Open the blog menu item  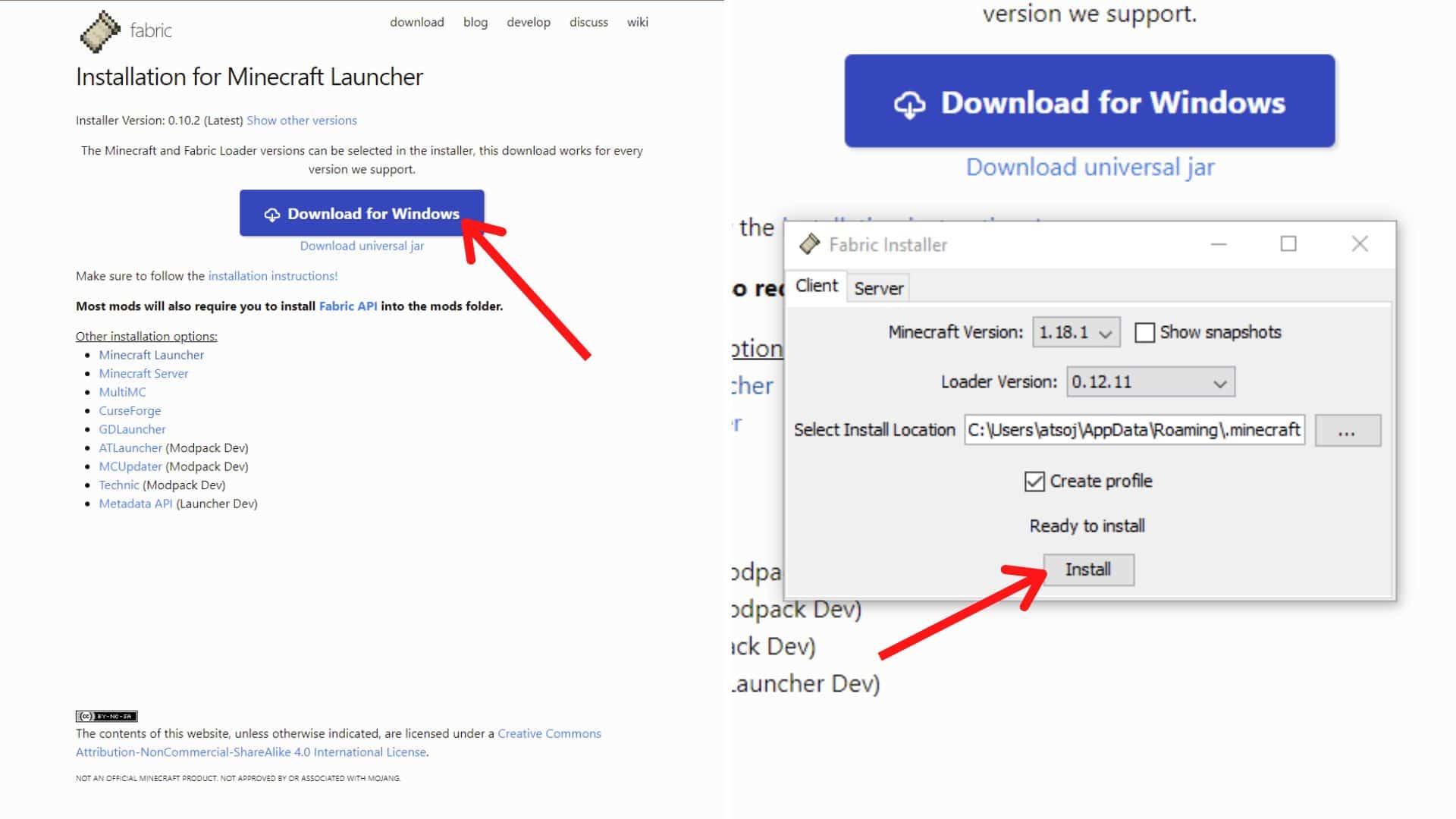[x=475, y=22]
